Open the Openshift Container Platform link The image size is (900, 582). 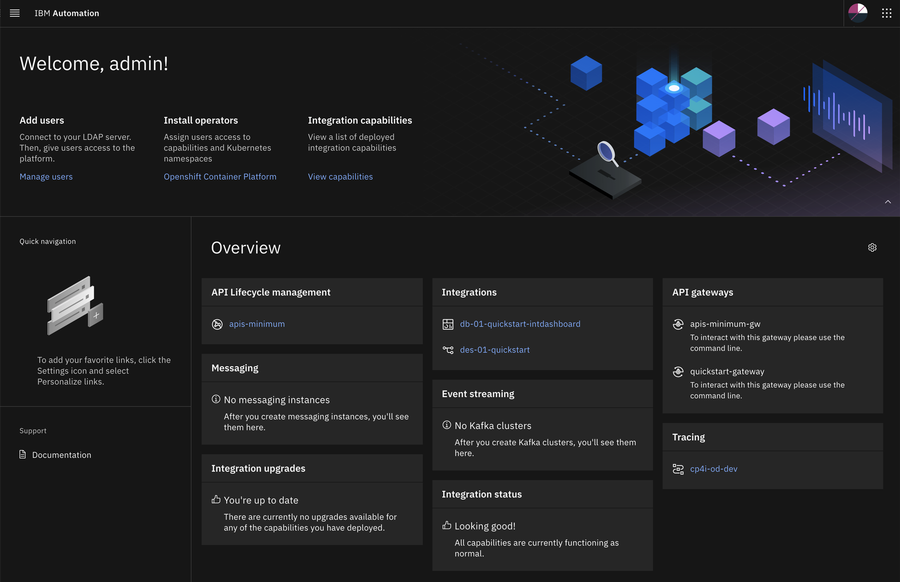tap(220, 176)
